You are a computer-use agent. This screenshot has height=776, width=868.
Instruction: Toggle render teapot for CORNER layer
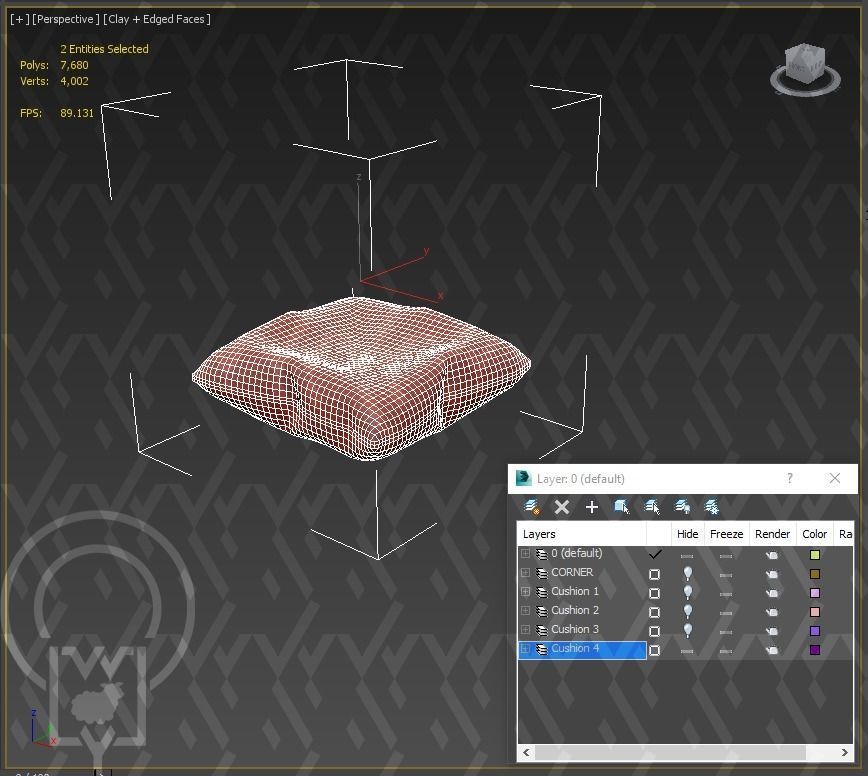tap(772, 575)
